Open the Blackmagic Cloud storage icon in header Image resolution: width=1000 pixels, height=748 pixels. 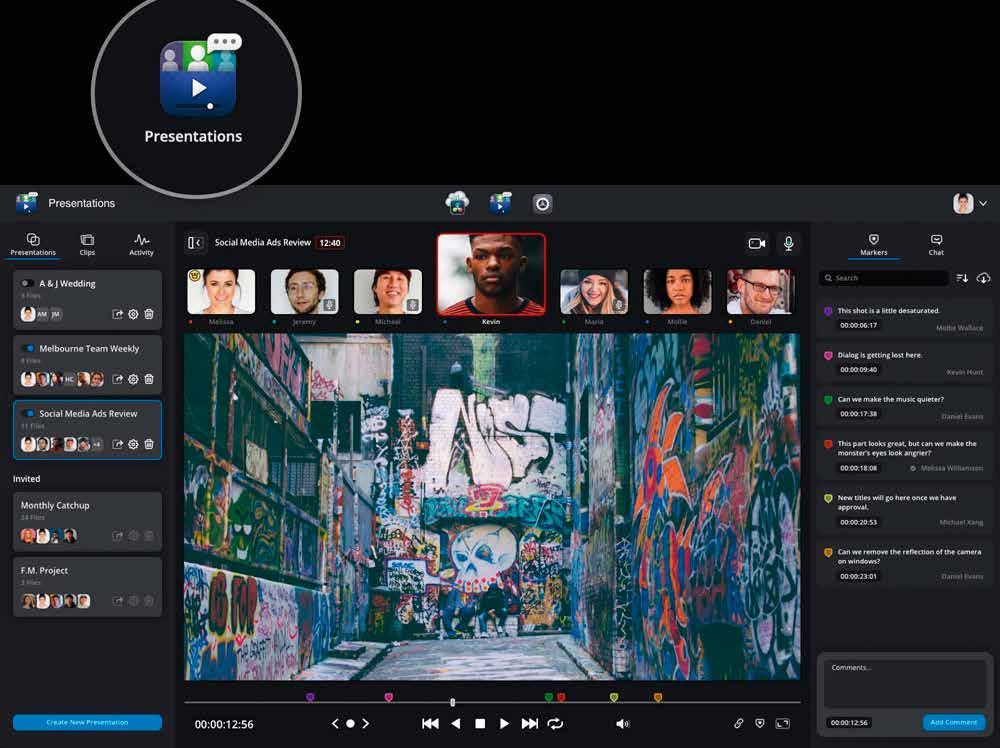457,203
